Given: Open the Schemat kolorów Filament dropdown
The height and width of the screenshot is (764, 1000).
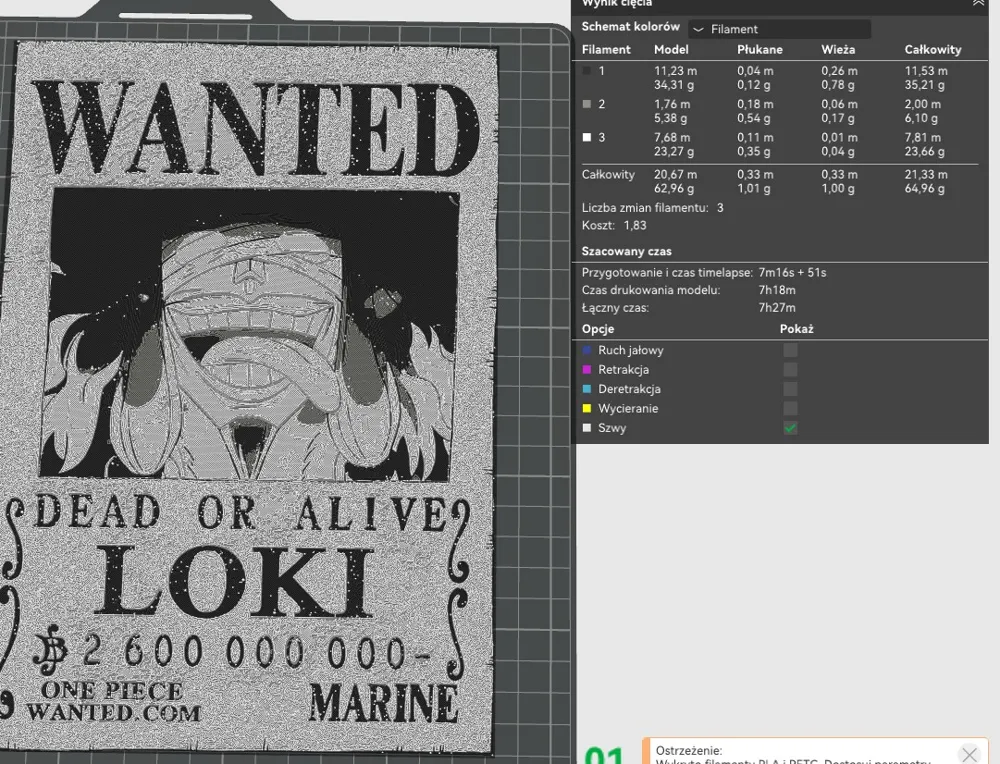Looking at the screenshot, I should click(x=779, y=29).
